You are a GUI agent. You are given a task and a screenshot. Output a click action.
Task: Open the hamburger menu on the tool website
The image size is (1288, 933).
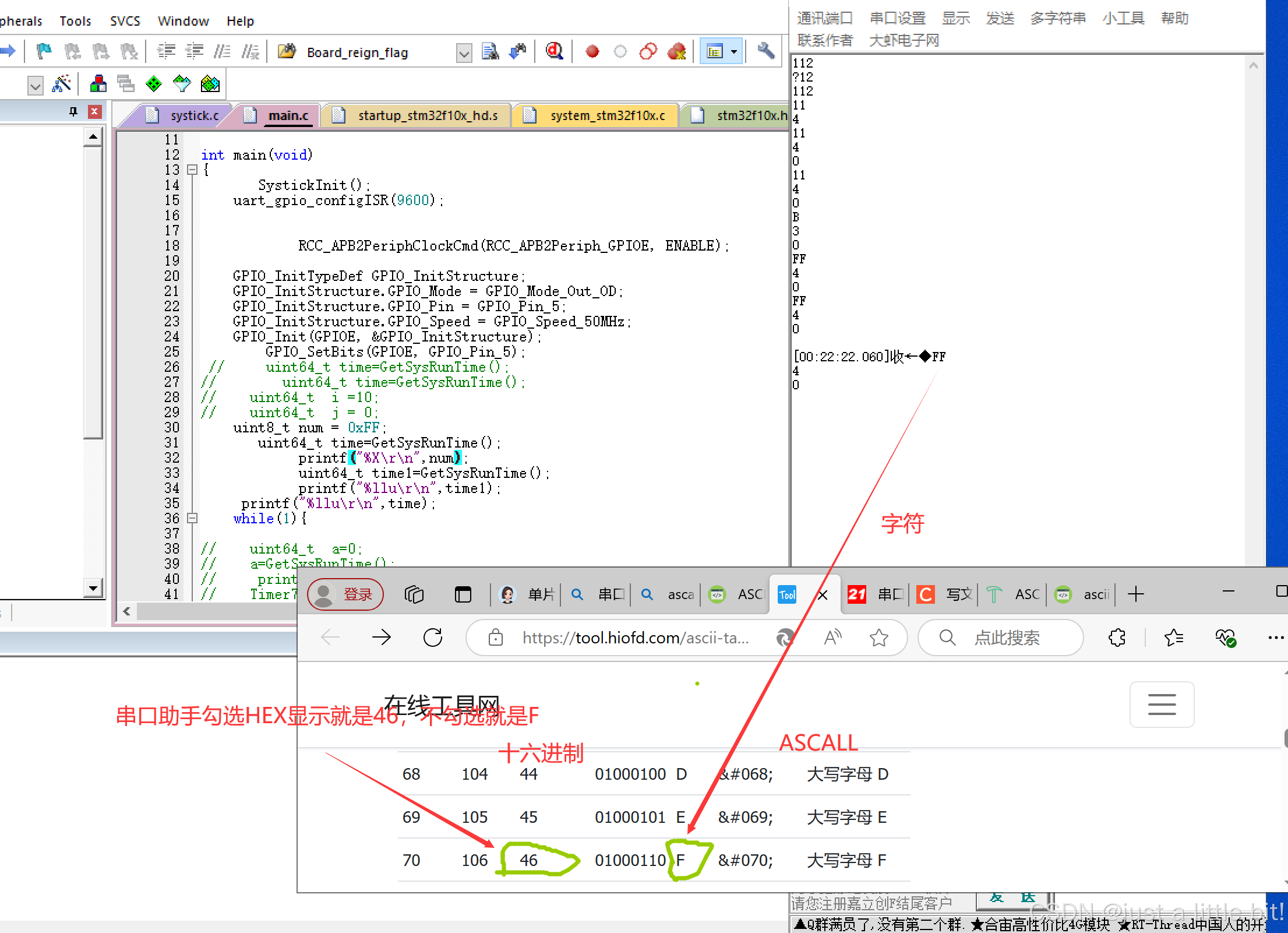pos(1161,703)
